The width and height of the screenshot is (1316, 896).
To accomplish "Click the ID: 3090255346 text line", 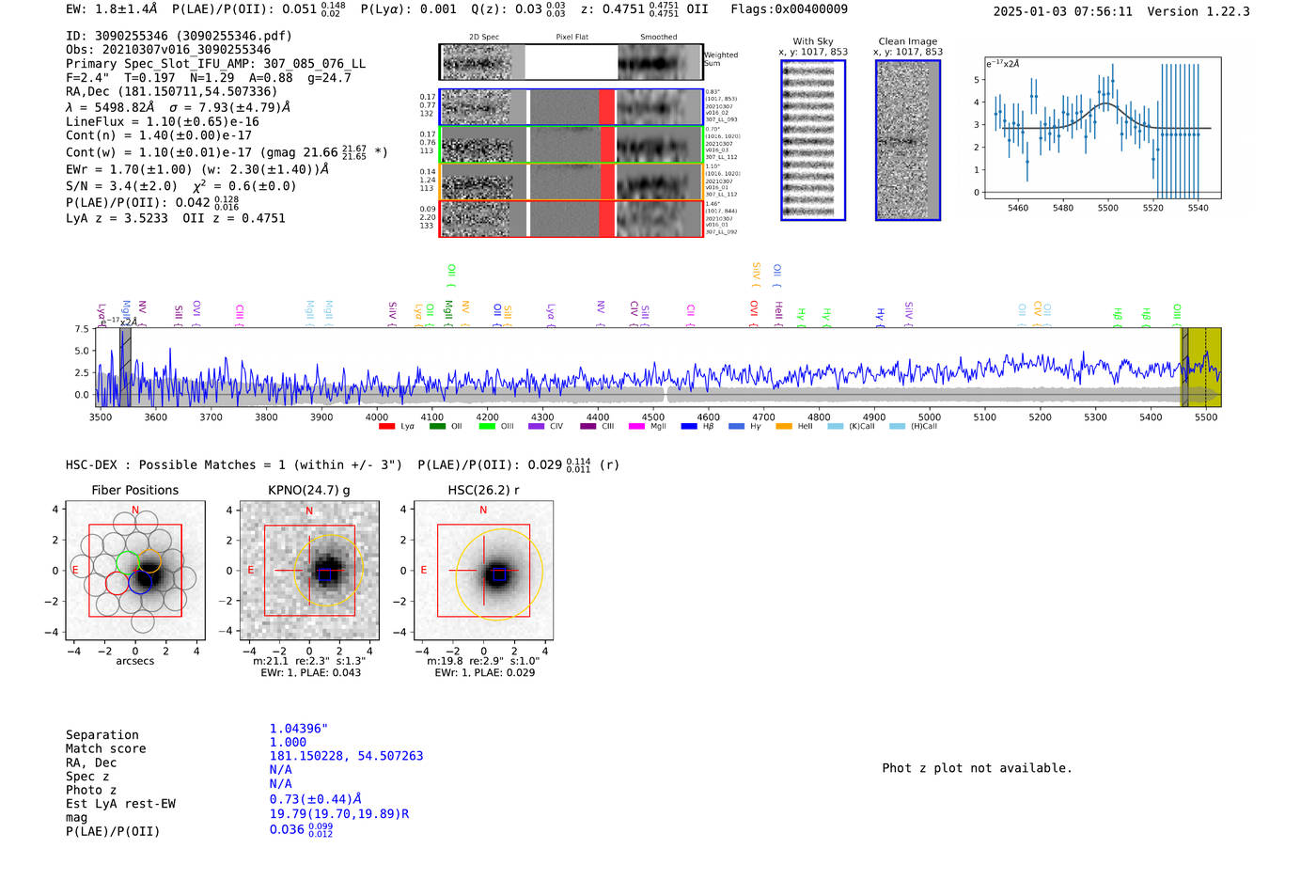I will [x=179, y=36].
